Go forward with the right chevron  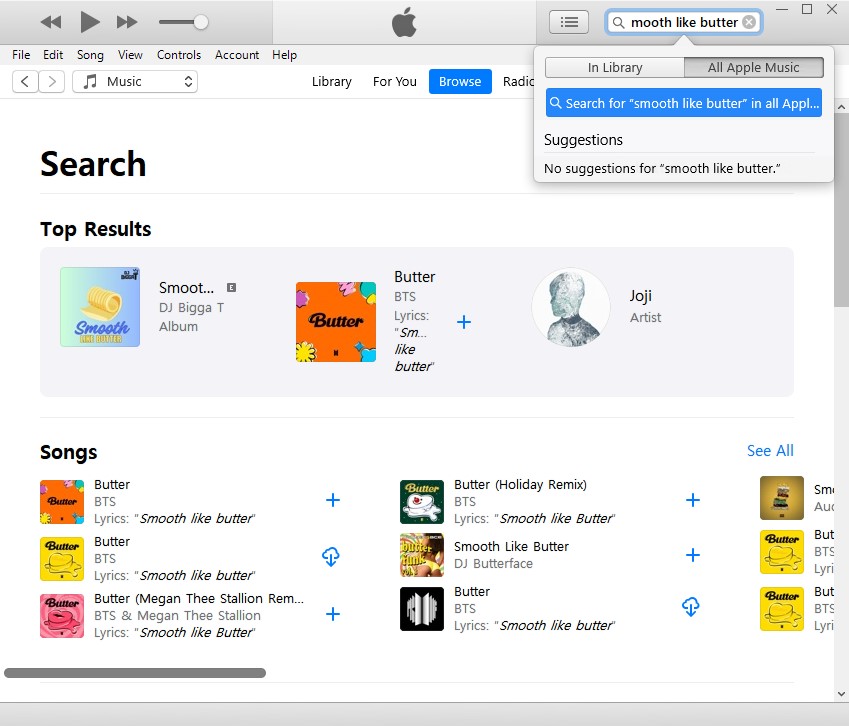pos(51,82)
